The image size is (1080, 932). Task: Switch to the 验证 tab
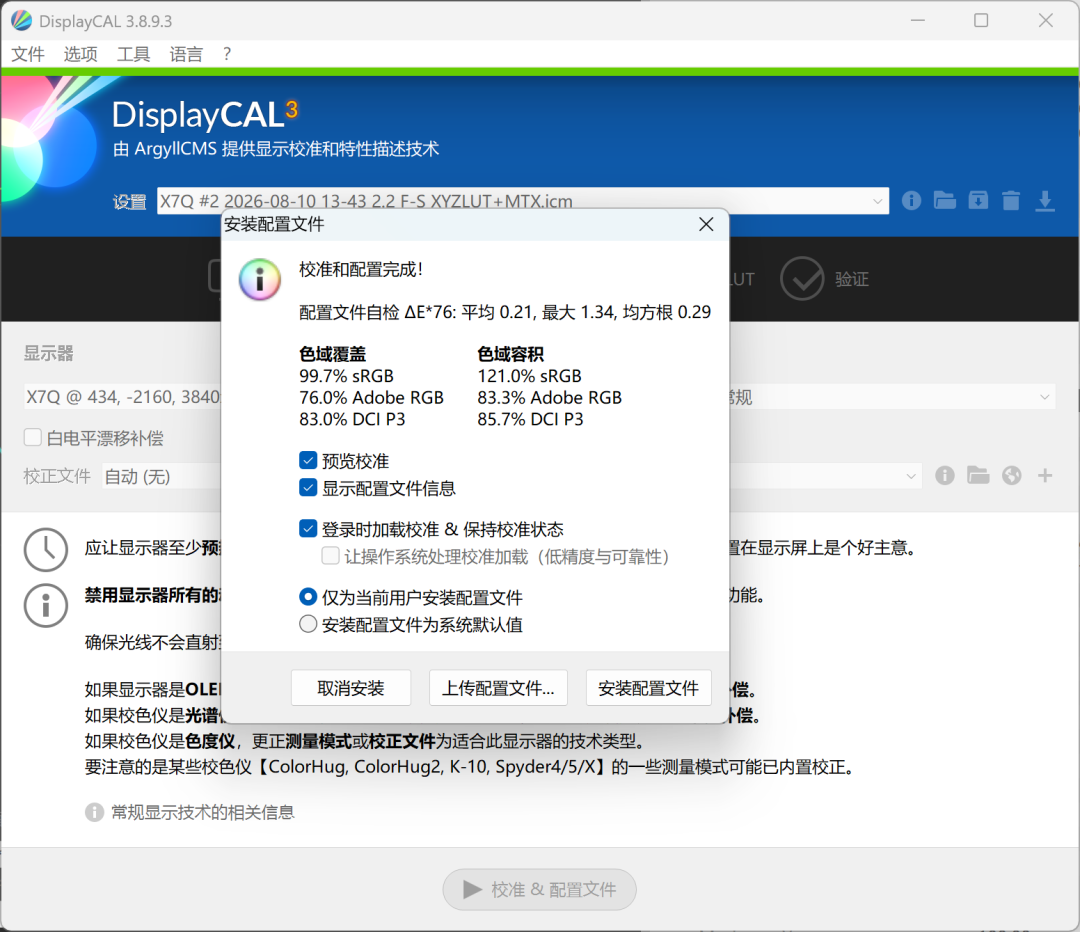pyautogui.click(x=852, y=279)
